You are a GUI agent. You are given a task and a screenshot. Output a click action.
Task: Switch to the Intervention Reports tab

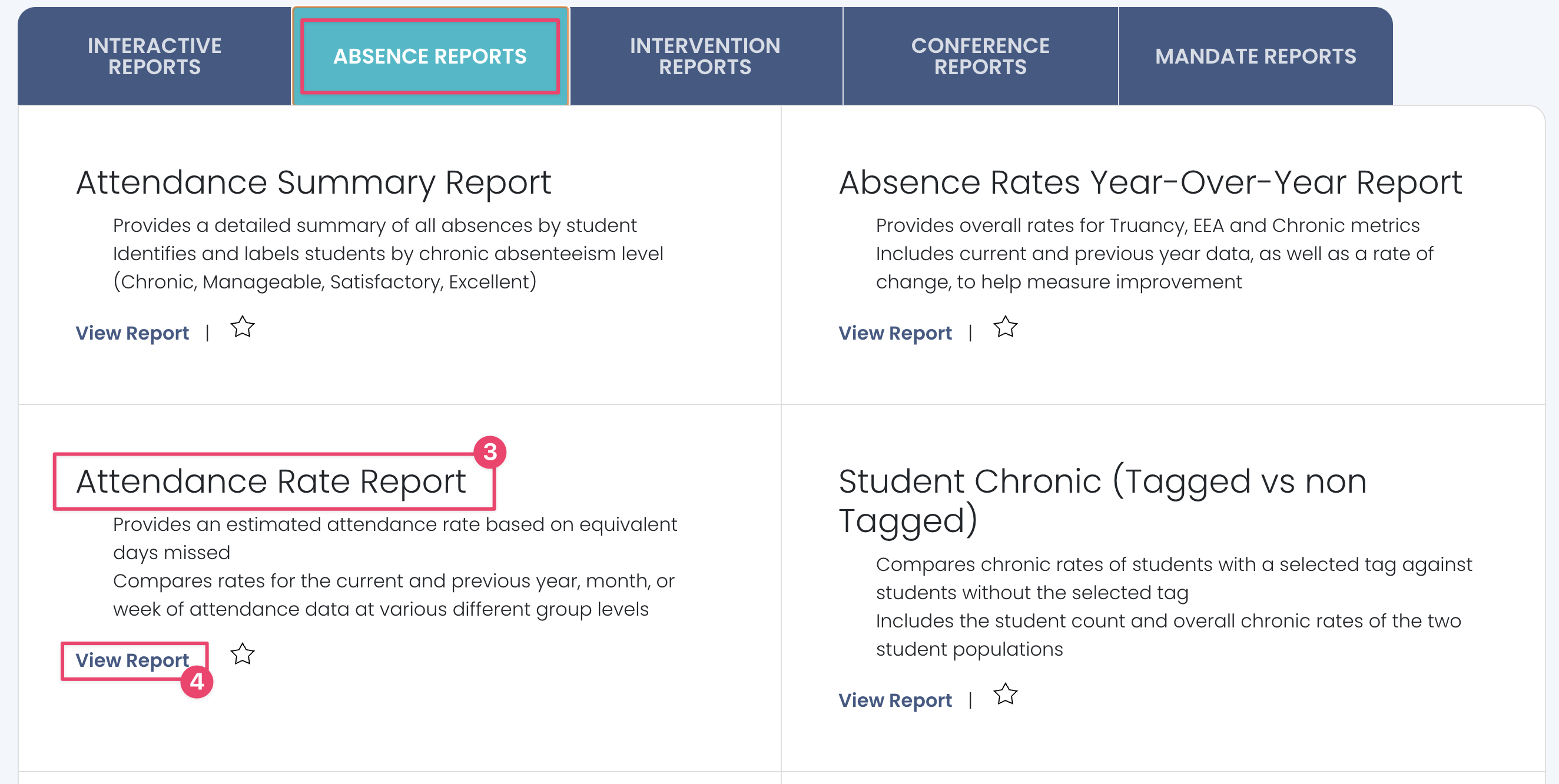705,57
